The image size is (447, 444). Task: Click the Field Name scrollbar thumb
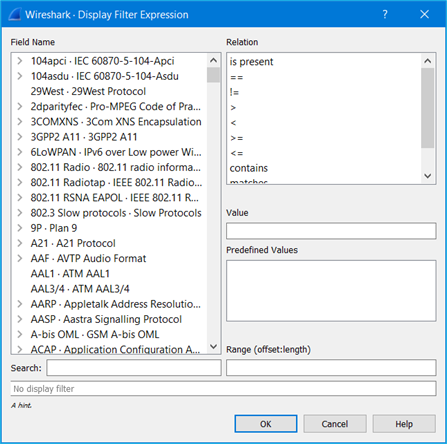pyautogui.click(x=214, y=75)
